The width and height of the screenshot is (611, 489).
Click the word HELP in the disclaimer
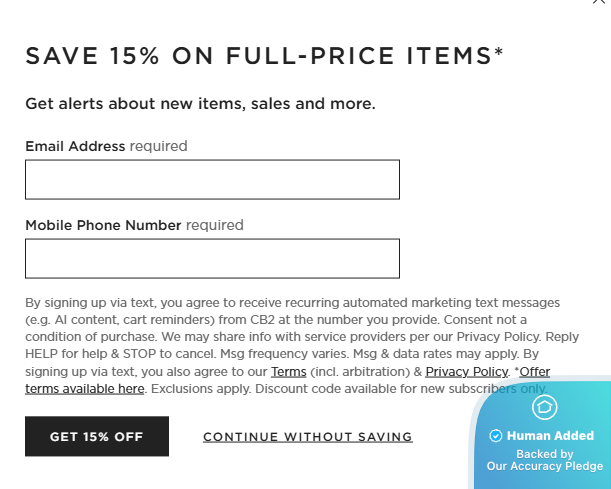click(x=42, y=354)
